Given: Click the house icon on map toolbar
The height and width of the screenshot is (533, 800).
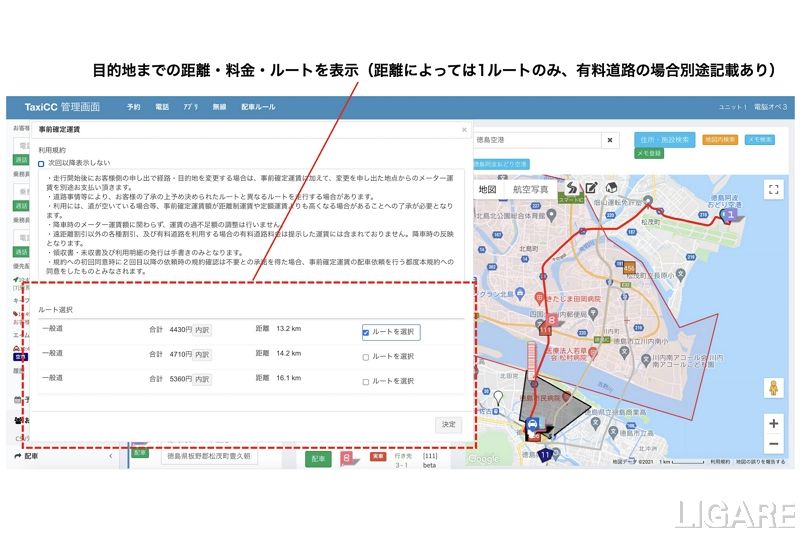Looking at the screenshot, I should click(609, 188).
